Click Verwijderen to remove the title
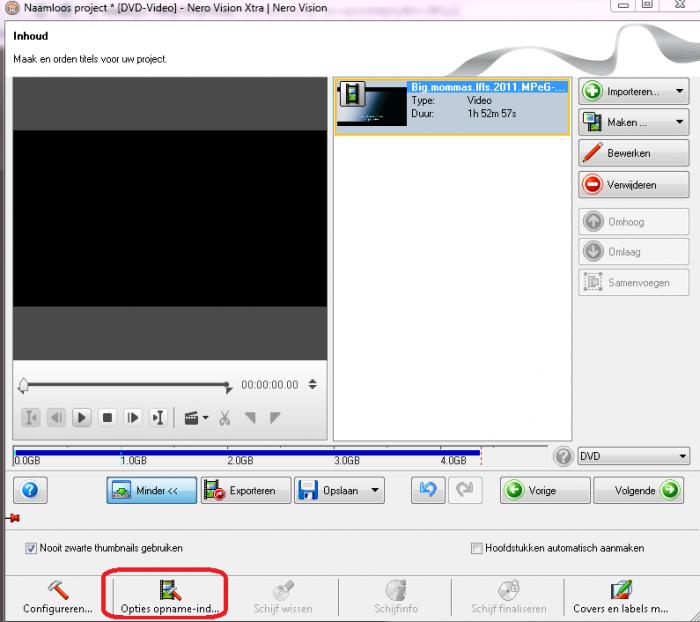Viewport: 700px width, 622px height. 633,184
